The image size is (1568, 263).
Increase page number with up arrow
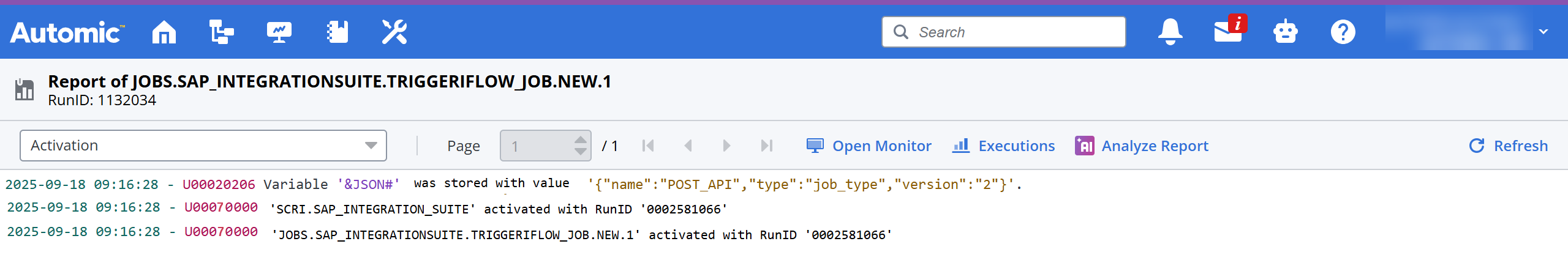581,140
